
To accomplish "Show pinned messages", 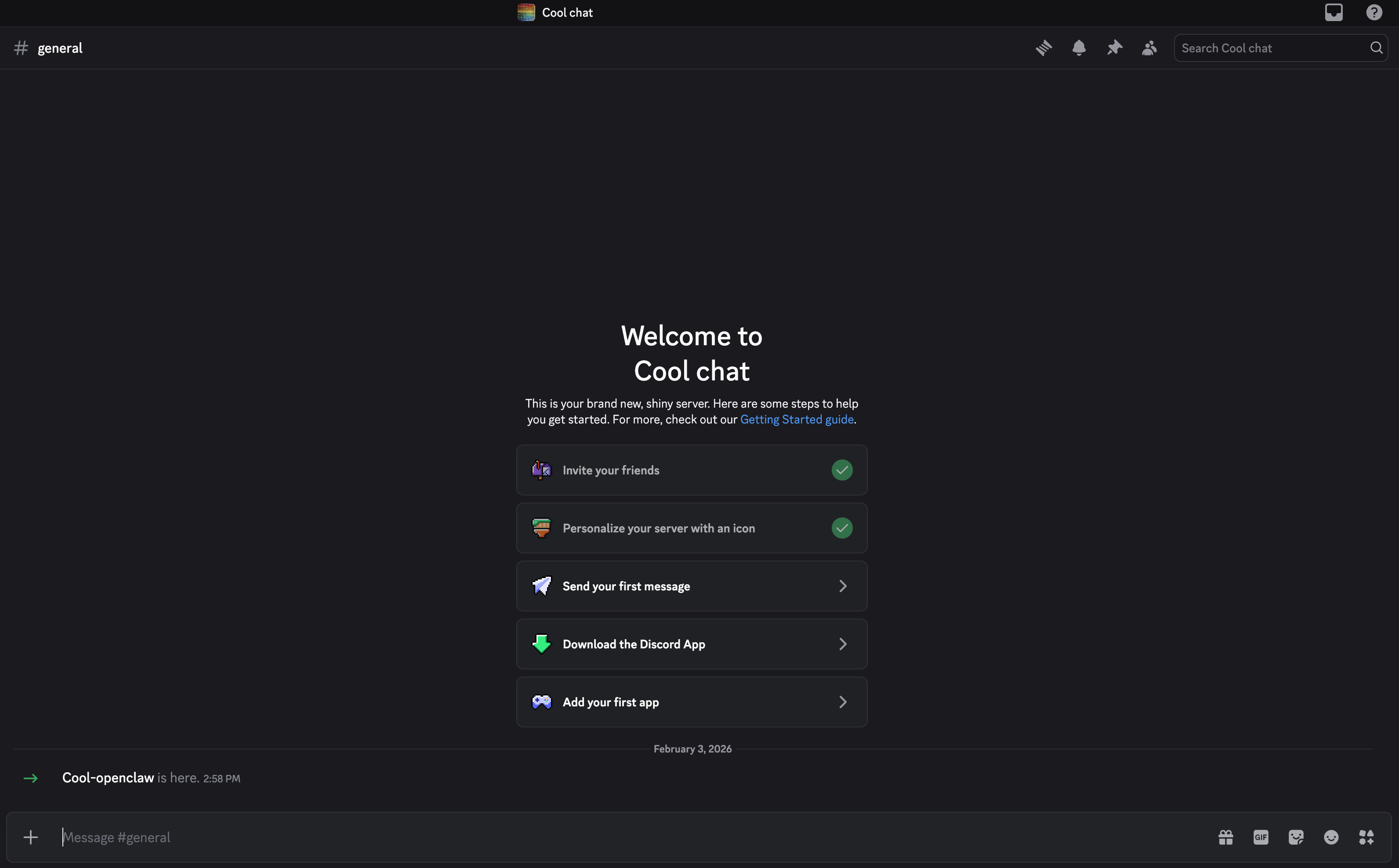I will pyautogui.click(x=1114, y=47).
